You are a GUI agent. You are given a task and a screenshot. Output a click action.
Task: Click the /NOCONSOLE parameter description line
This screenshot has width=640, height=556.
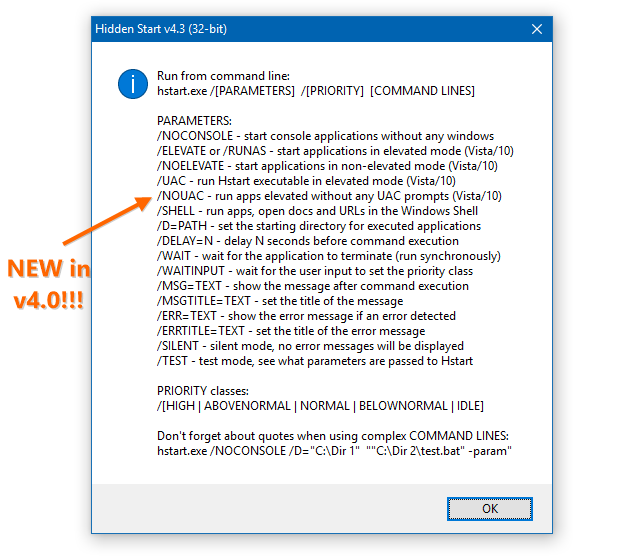(325, 136)
